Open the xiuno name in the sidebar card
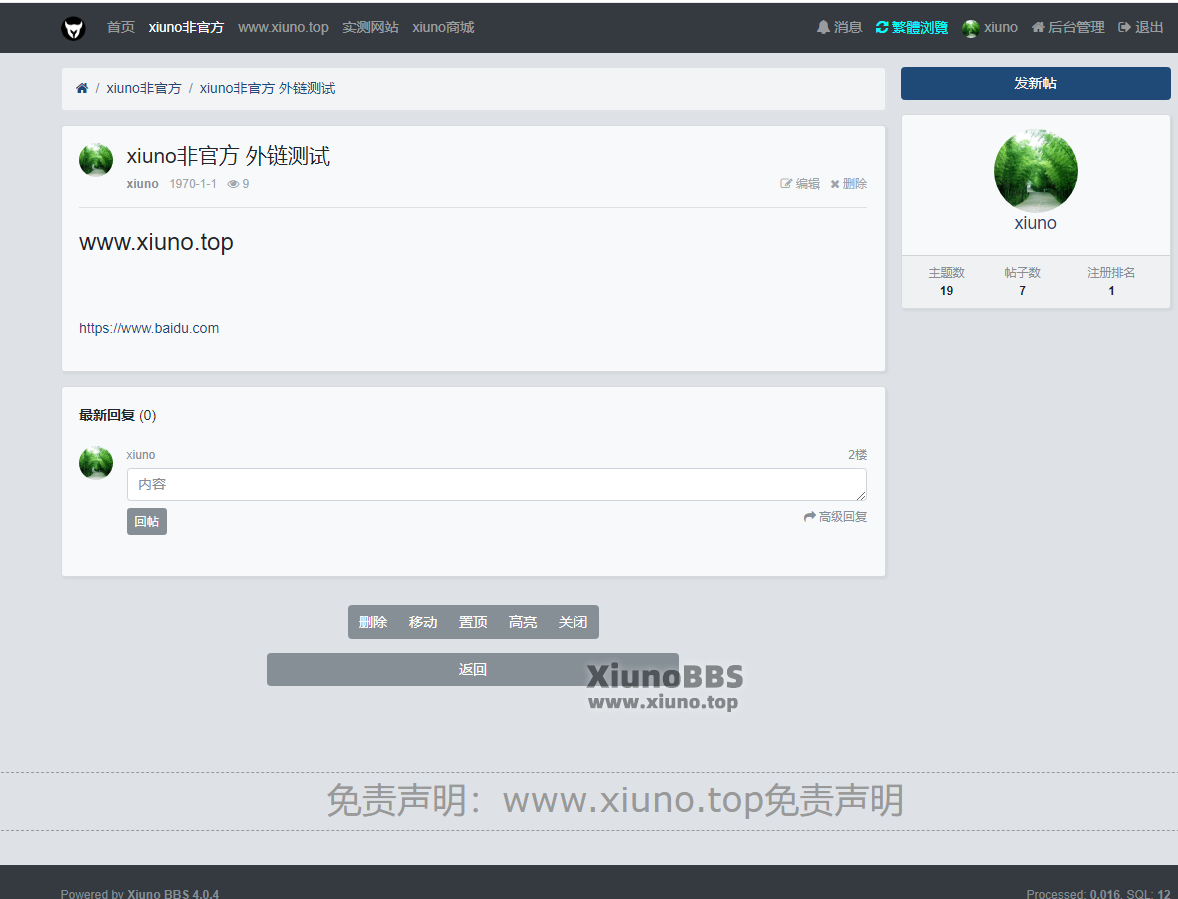The width and height of the screenshot is (1178, 899). click(1035, 223)
